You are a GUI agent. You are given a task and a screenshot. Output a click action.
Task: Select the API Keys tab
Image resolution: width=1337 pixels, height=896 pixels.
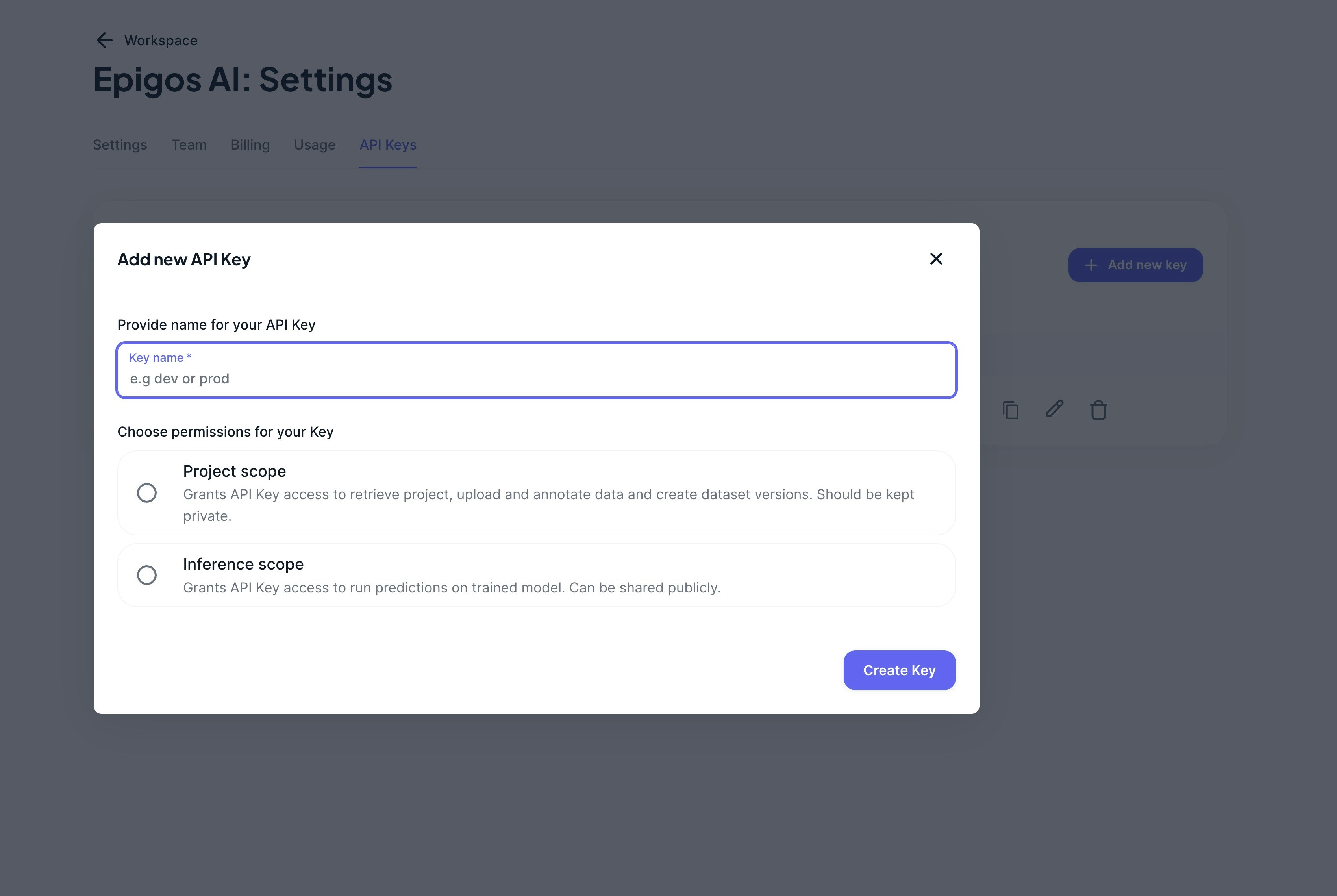click(x=387, y=144)
